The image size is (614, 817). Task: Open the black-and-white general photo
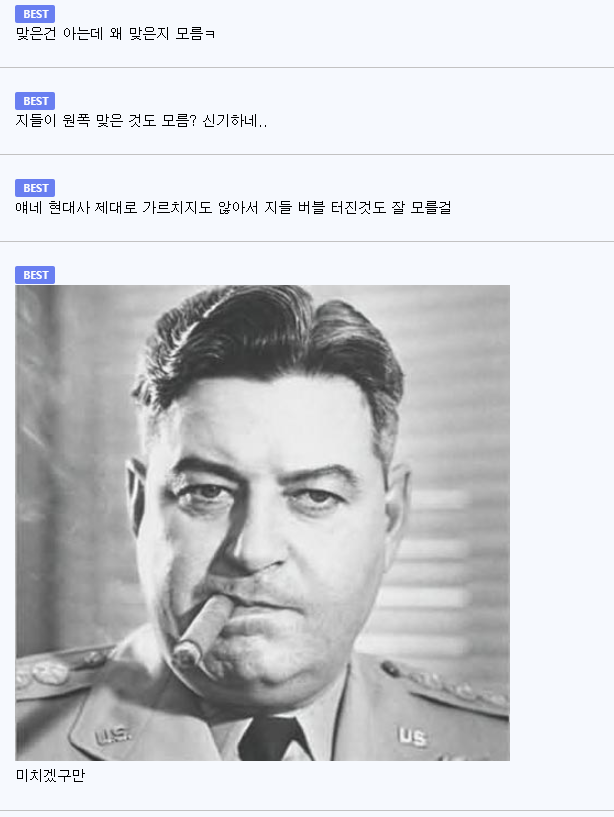[x=263, y=523]
